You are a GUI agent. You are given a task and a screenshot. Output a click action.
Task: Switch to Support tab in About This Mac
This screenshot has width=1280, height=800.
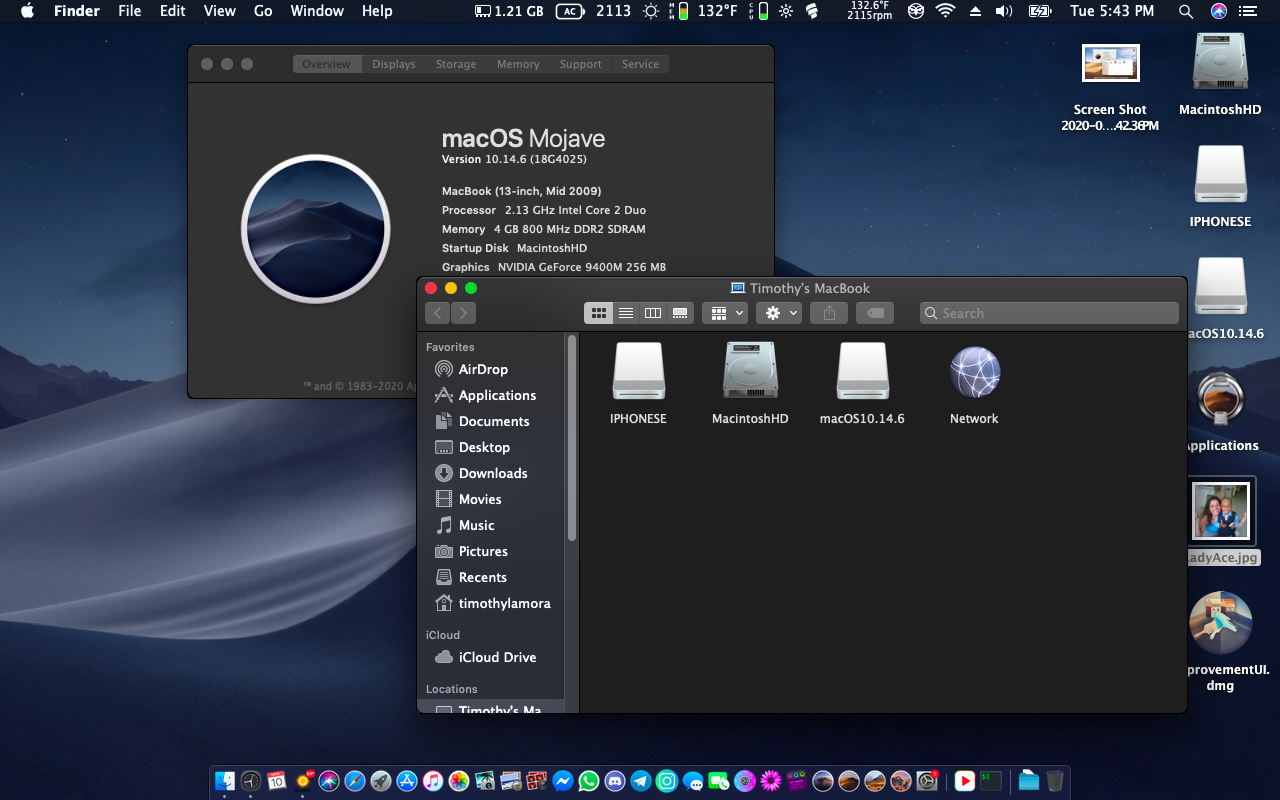581,64
